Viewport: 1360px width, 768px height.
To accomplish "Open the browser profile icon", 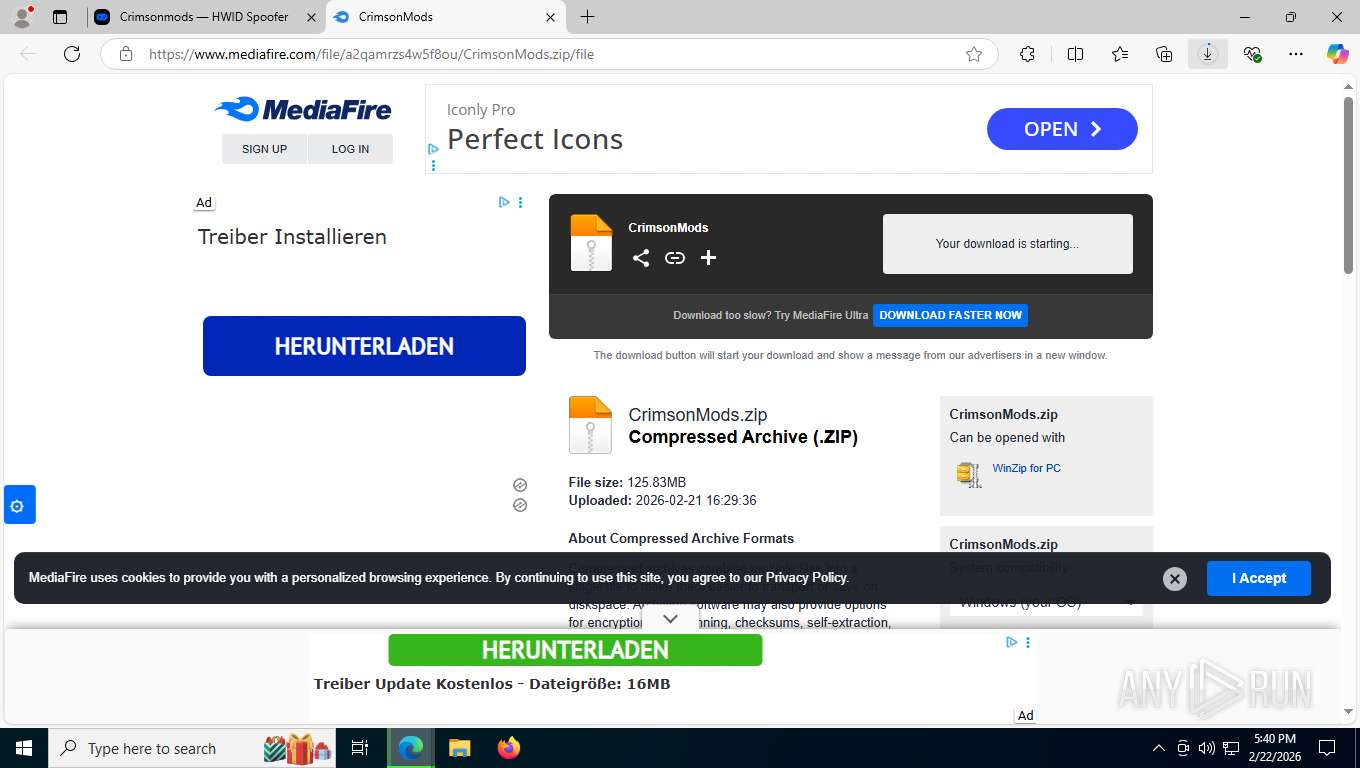I will click(x=22, y=17).
